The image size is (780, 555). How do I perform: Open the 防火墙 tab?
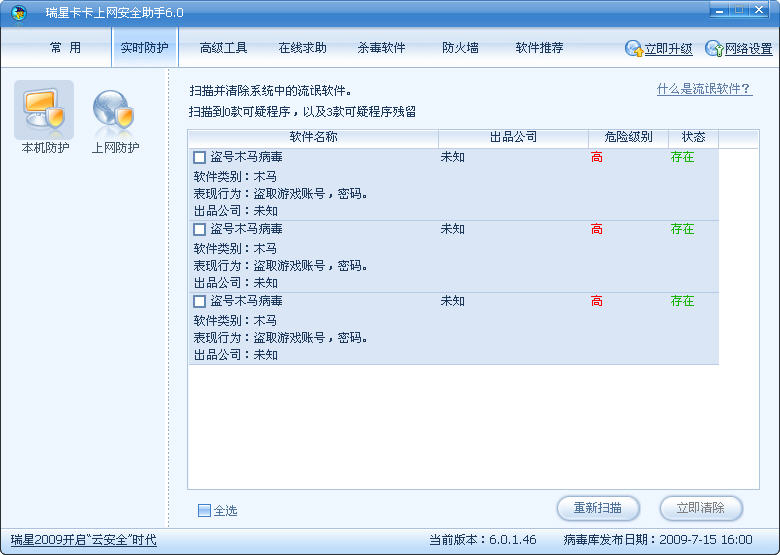(460, 48)
